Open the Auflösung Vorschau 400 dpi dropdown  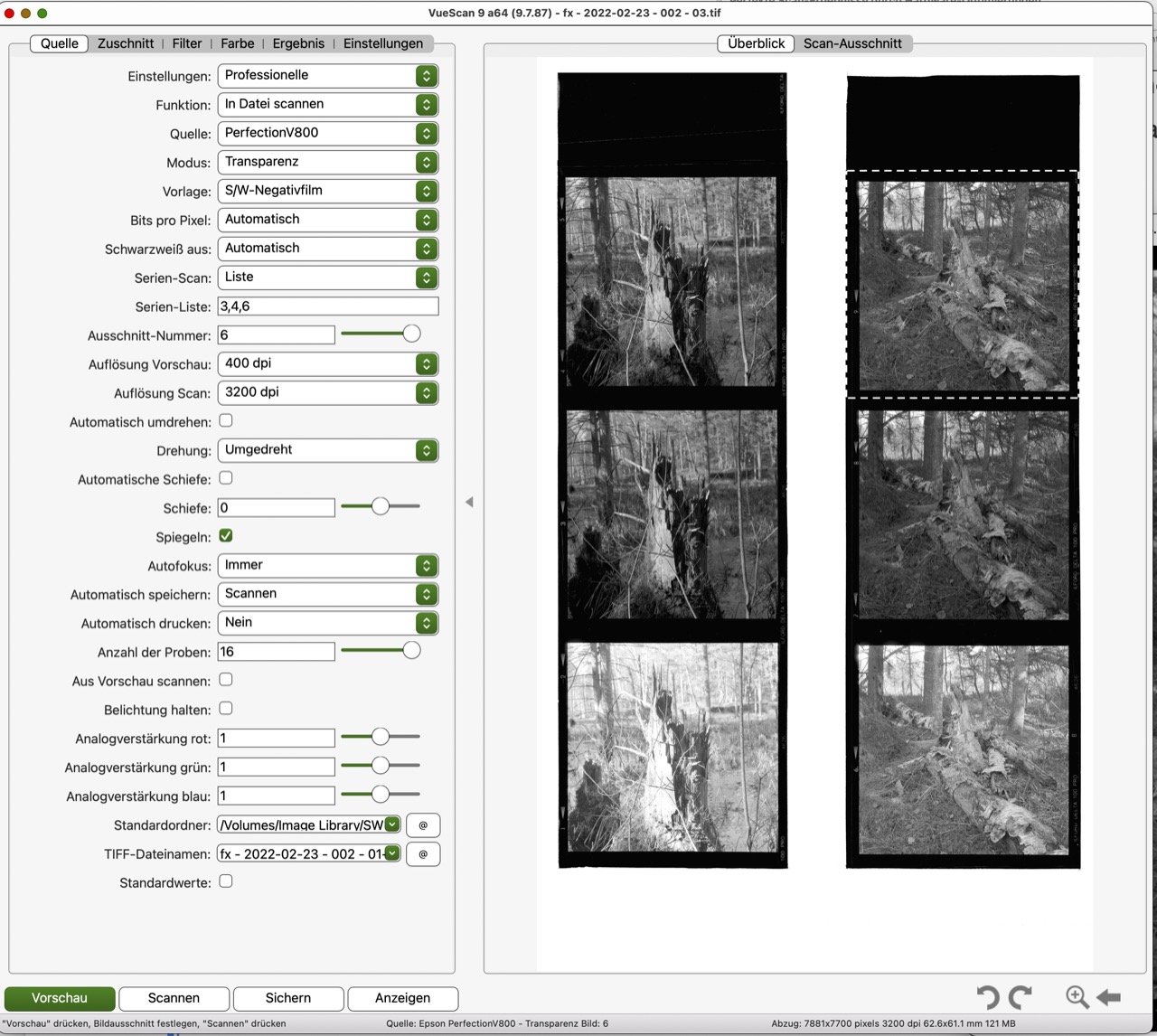point(328,364)
